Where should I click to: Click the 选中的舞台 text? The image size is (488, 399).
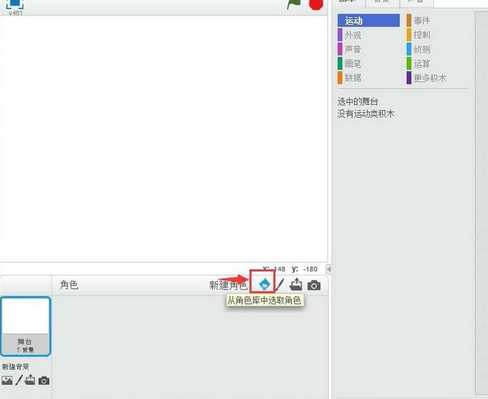[x=357, y=101]
